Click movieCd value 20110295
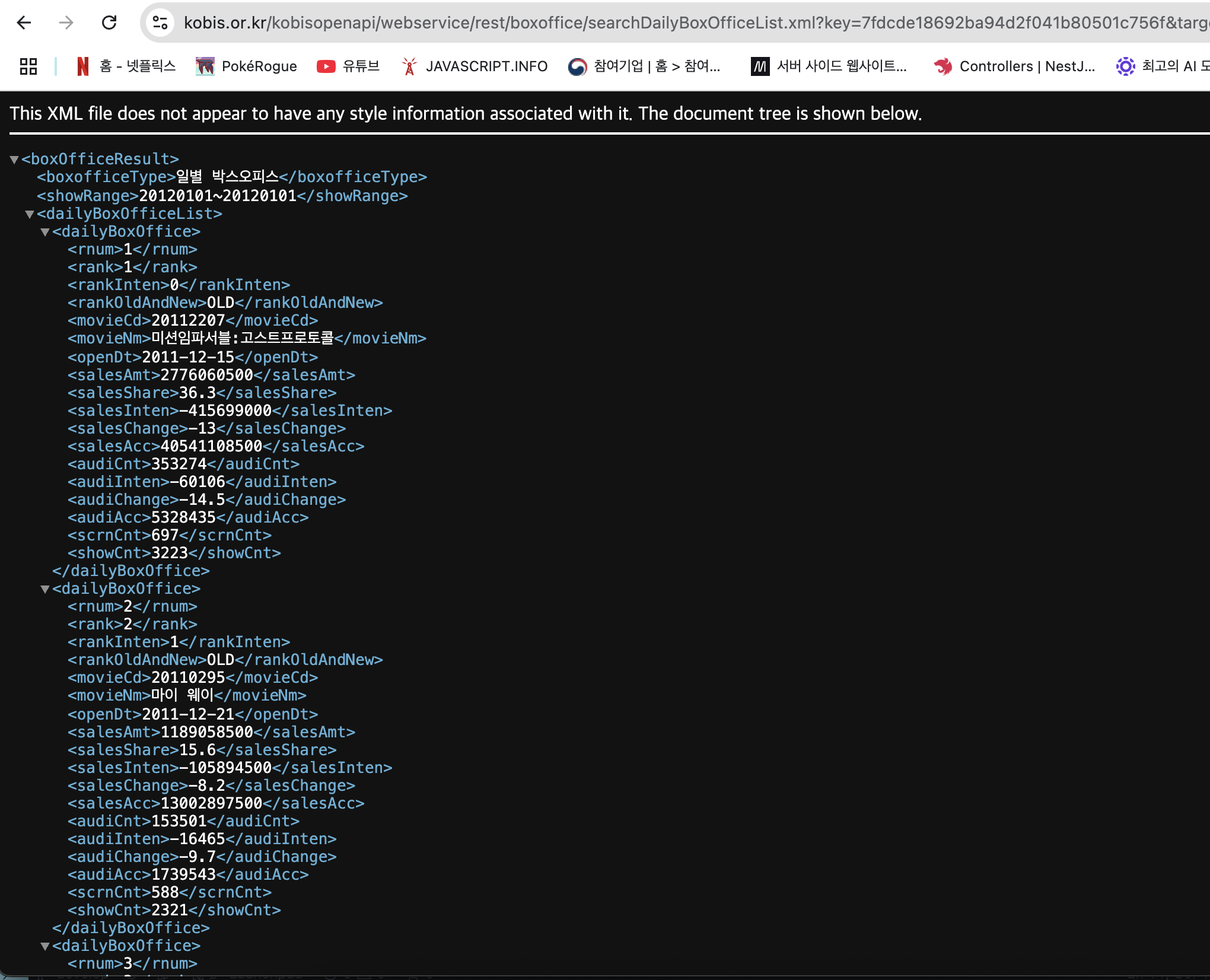The image size is (1210, 980). click(188, 677)
